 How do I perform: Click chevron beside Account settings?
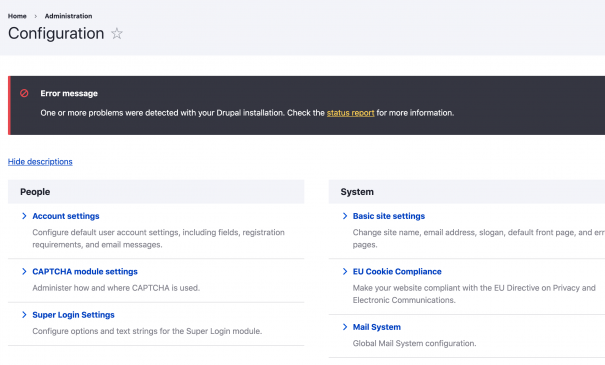(24, 216)
